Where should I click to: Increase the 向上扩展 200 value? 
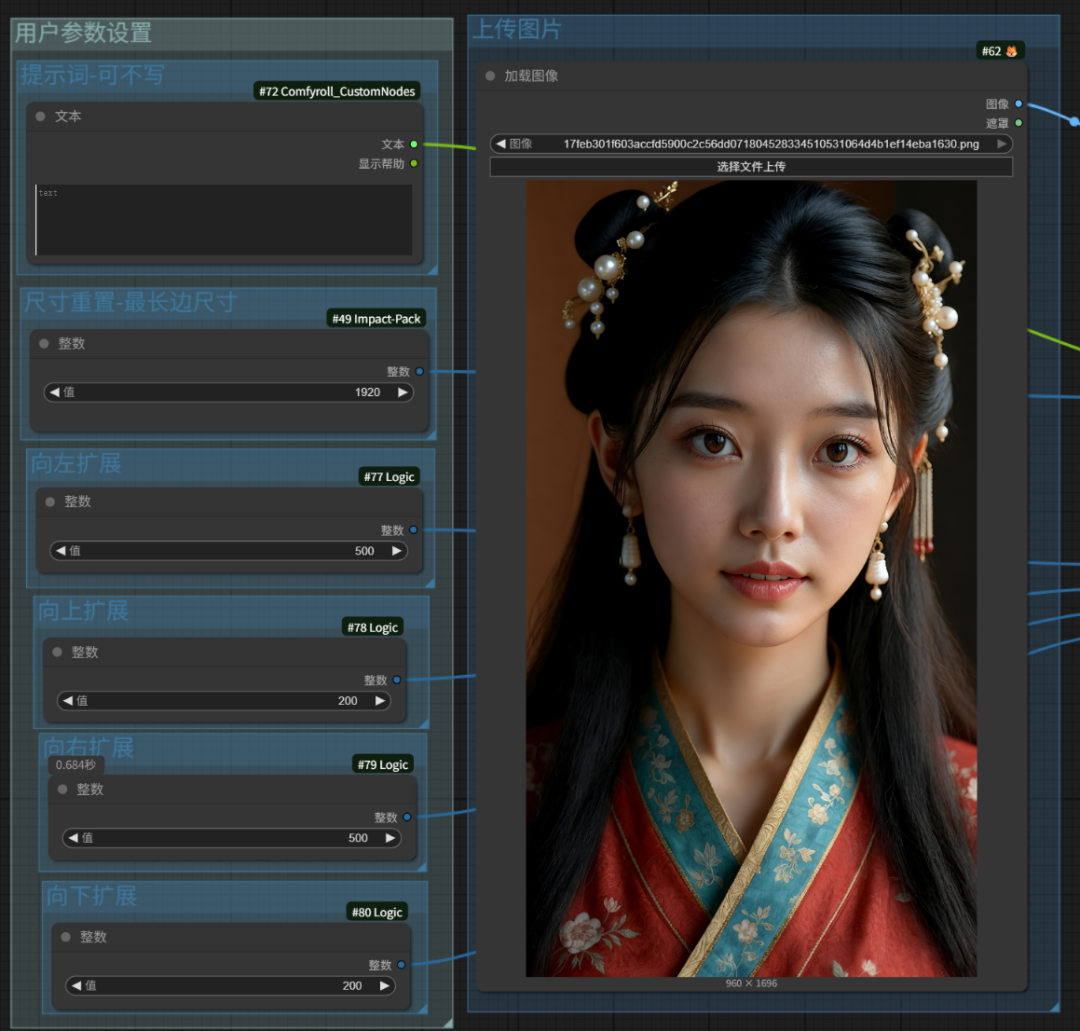(x=380, y=700)
